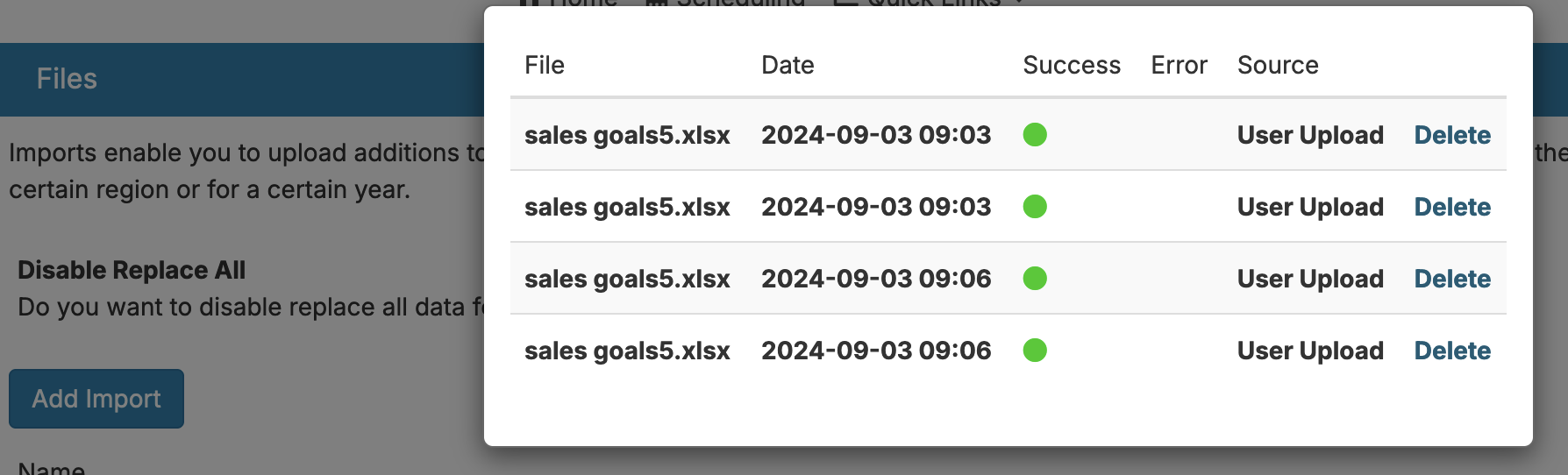
Task: Select the sales goals5.xlsx file name in the first row
Action: pyautogui.click(x=627, y=135)
